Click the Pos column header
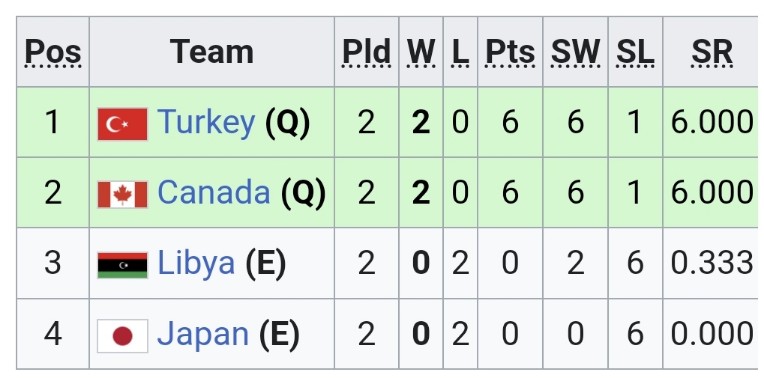Image resolution: width=764 pixels, height=378 pixels. (x=53, y=52)
